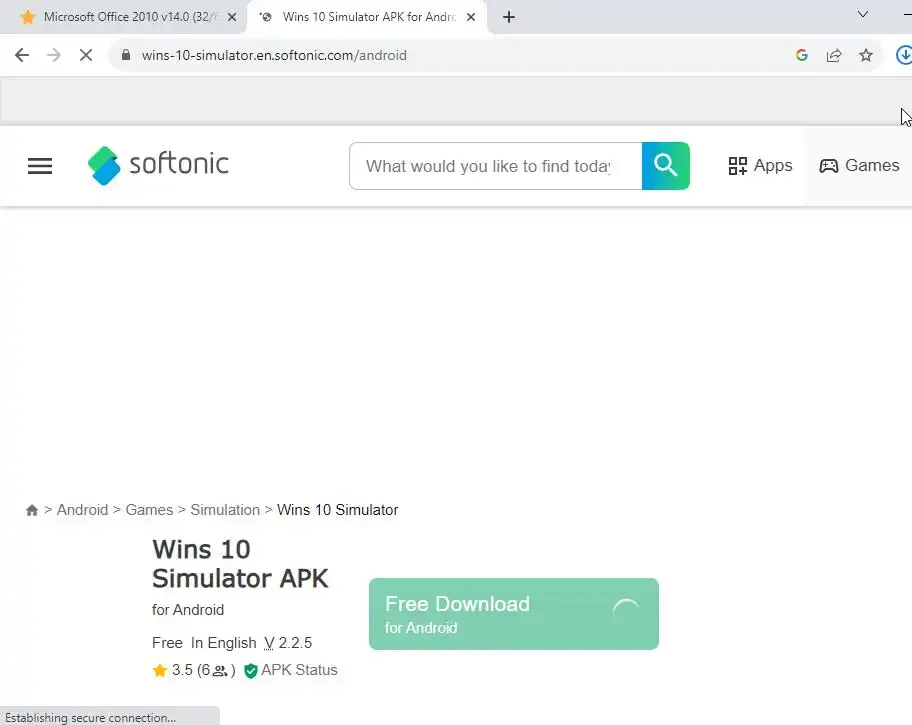Click the home breadcrumb icon
The width and height of the screenshot is (912, 725).
click(32, 510)
